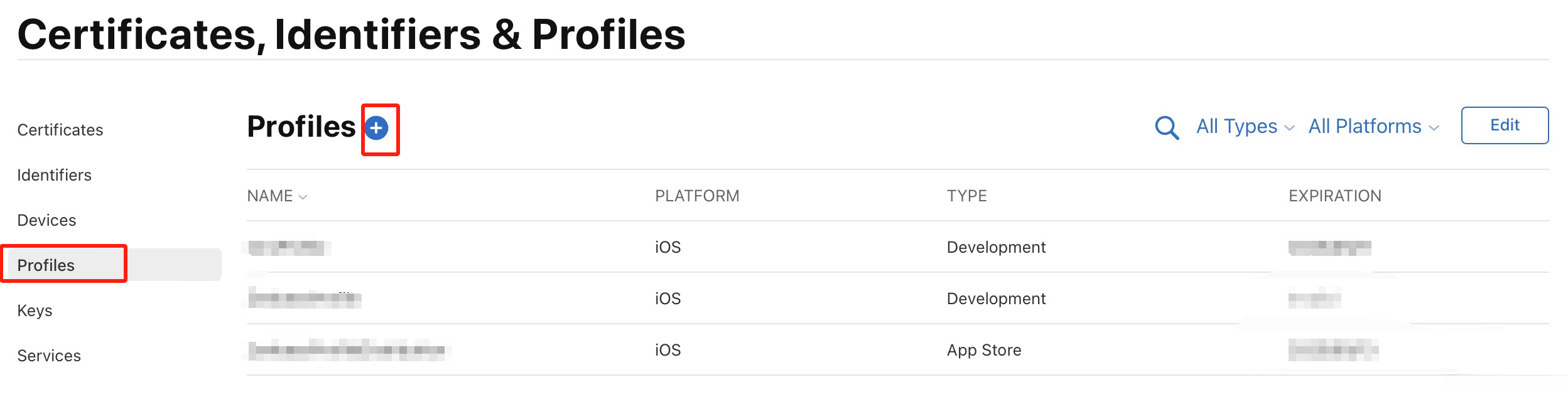Expand the All Platforms filter dropdown
1568x397 pixels.
pos(1373,127)
